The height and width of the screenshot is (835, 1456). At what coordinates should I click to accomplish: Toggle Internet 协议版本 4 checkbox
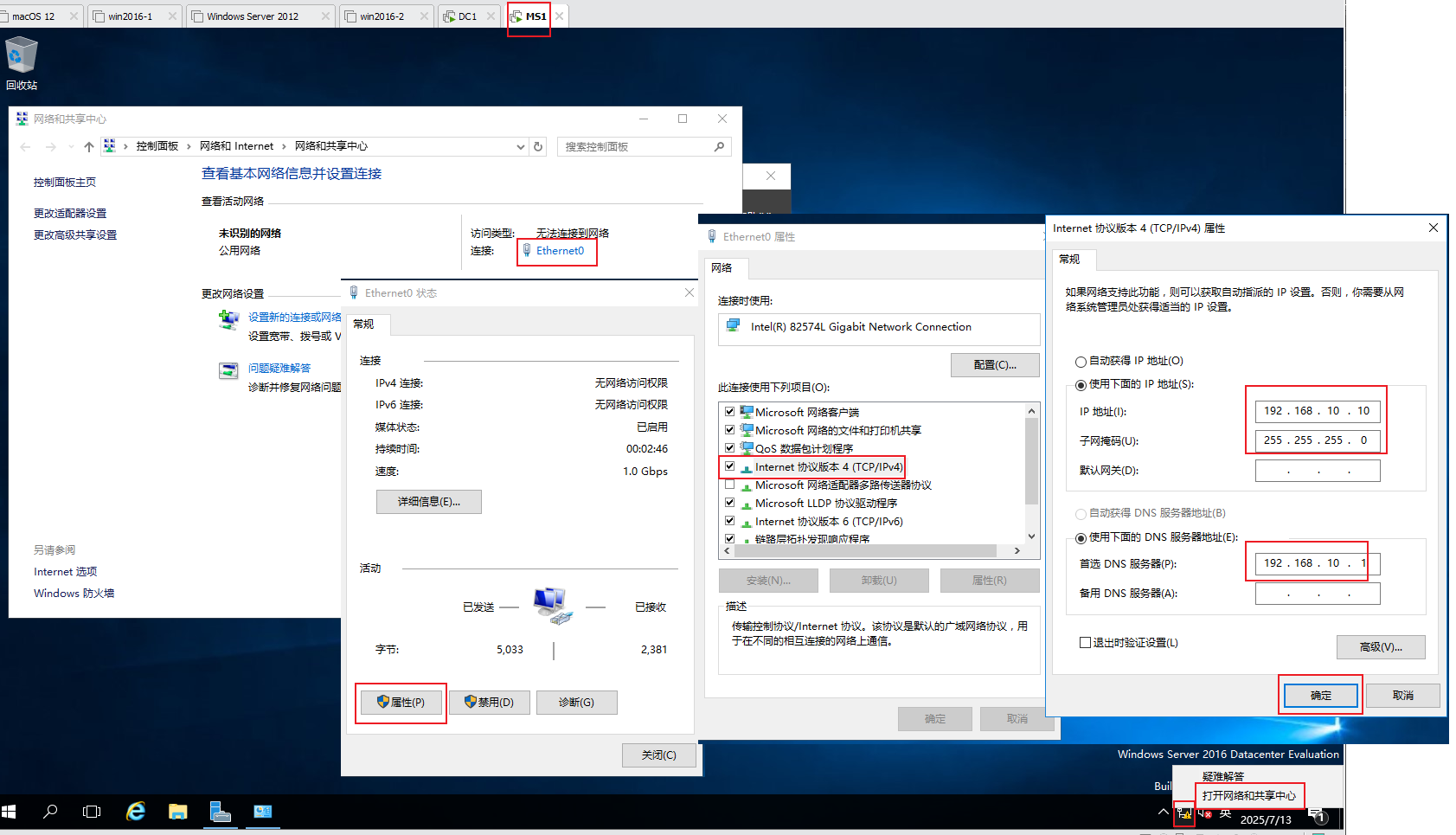point(730,466)
